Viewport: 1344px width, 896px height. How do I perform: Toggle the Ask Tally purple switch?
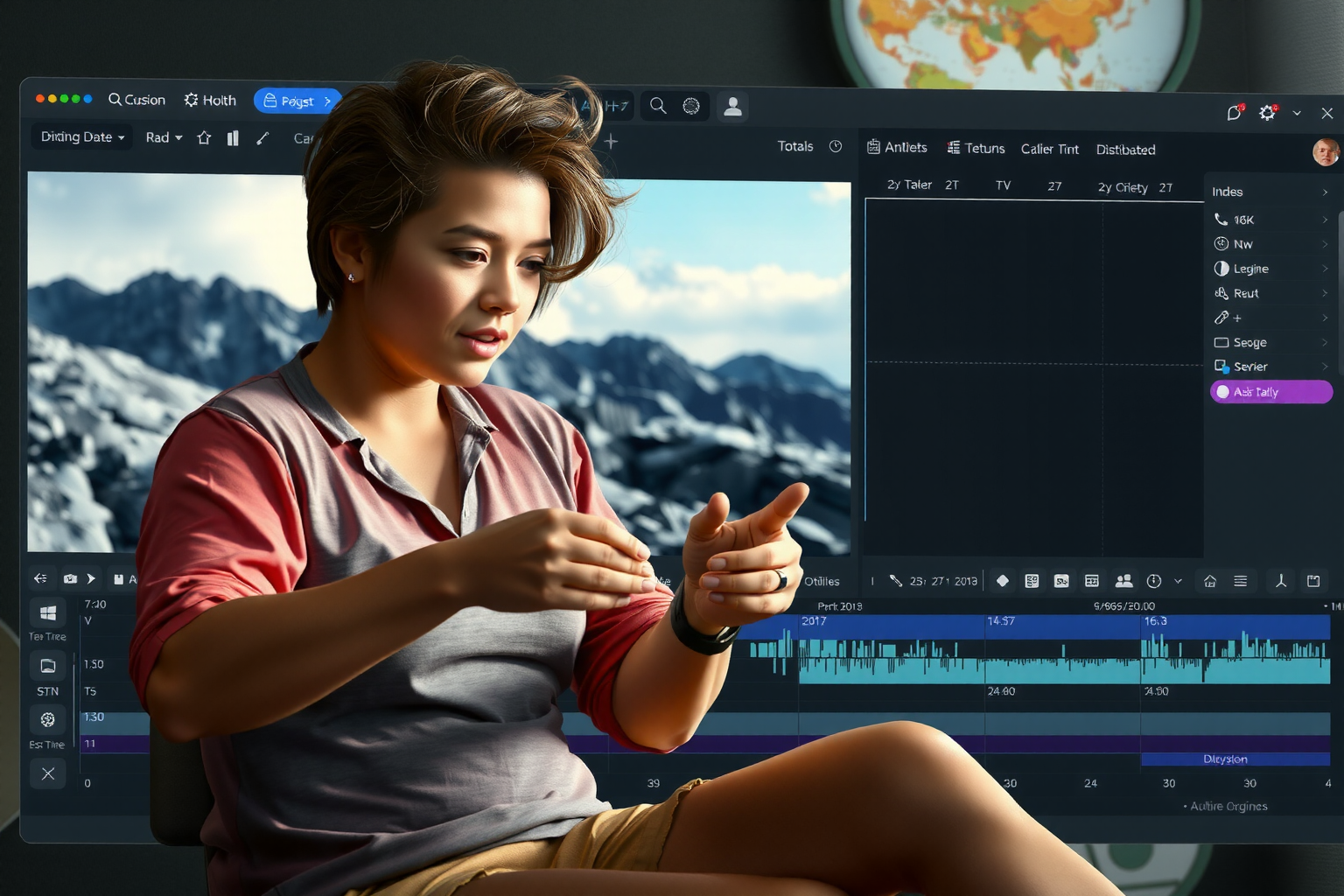point(1270,392)
